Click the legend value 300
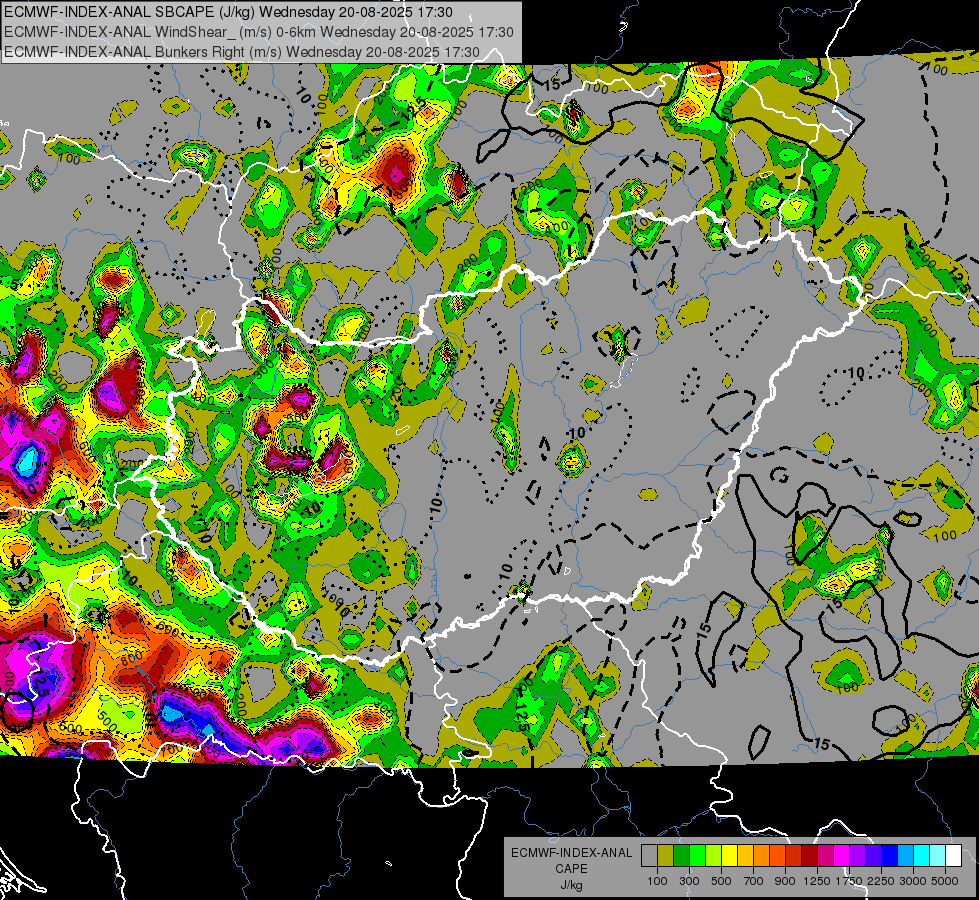979x900 pixels. (689, 881)
